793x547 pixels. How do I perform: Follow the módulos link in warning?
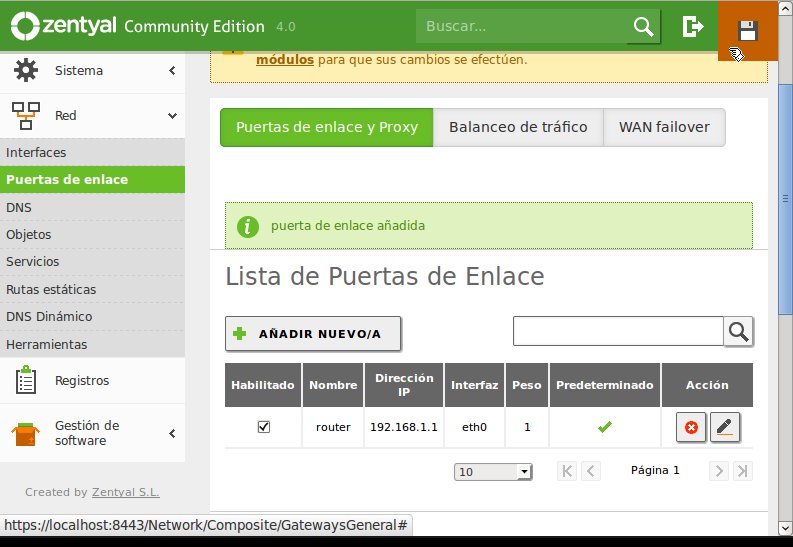(285, 60)
